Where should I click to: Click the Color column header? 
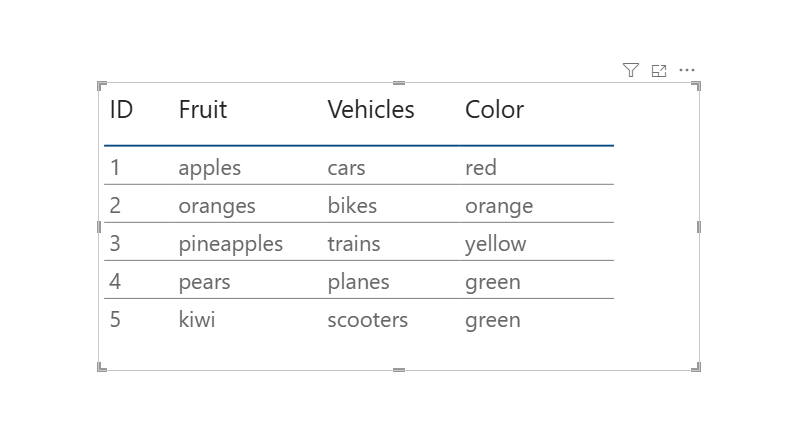click(x=494, y=110)
